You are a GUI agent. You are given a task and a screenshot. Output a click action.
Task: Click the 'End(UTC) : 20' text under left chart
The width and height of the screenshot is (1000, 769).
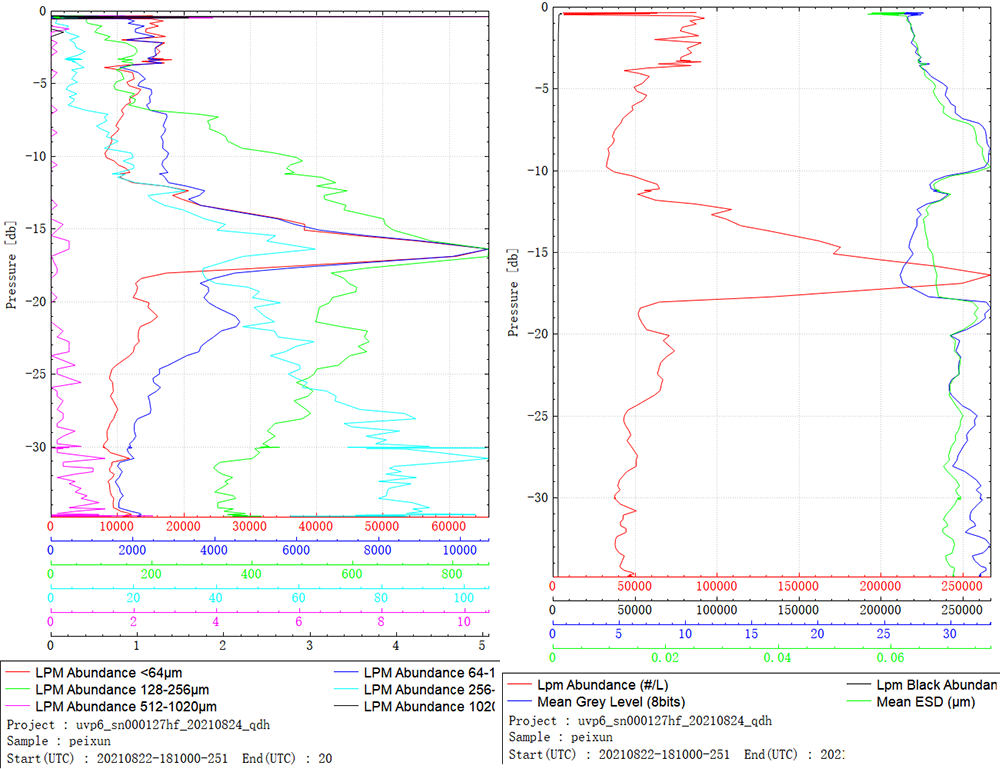[287, 758]
